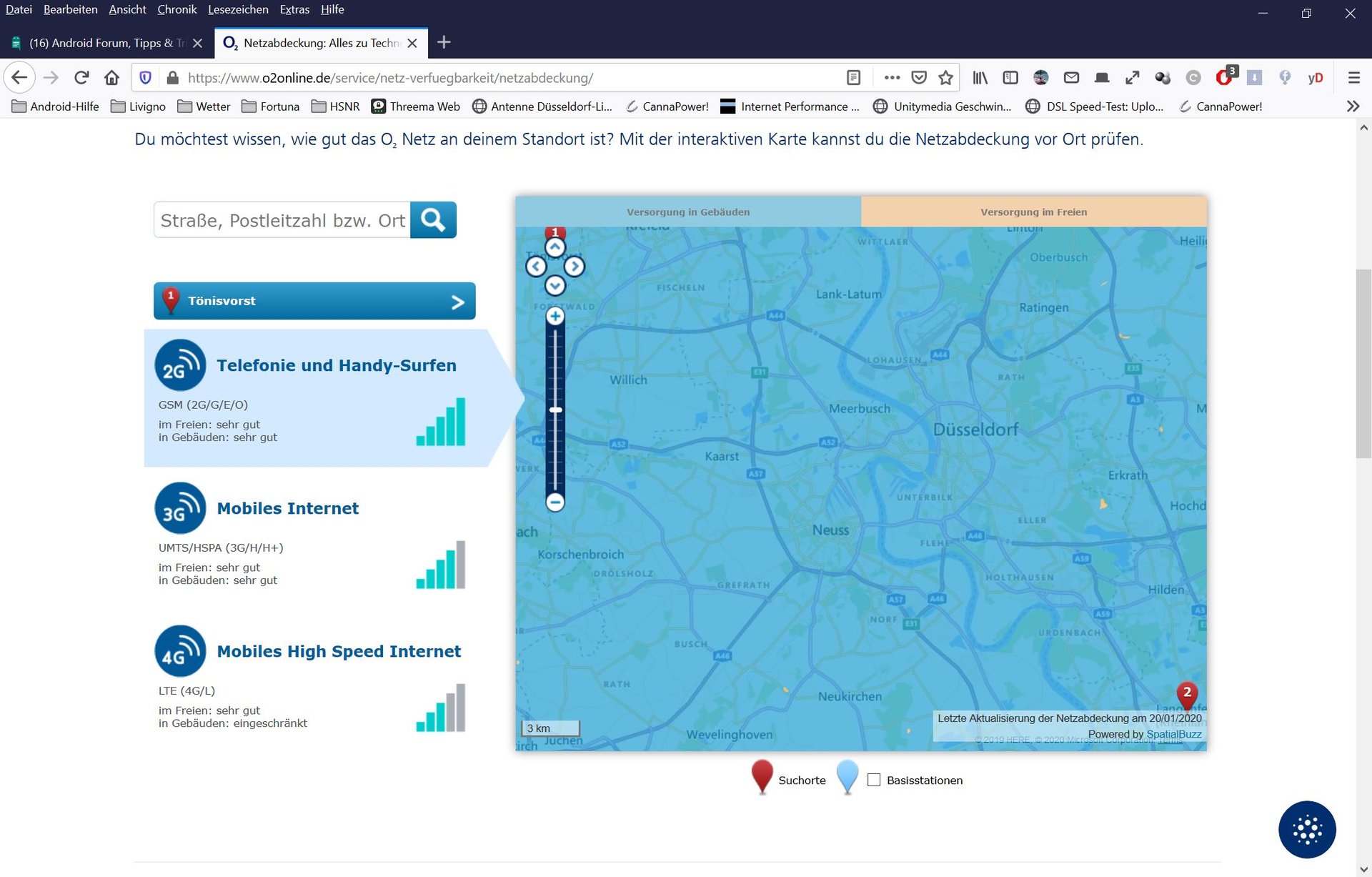Go back to previous page
The height and width of the screenshot is (877, 1372).
pyautogui.click(x=19, y=77)
